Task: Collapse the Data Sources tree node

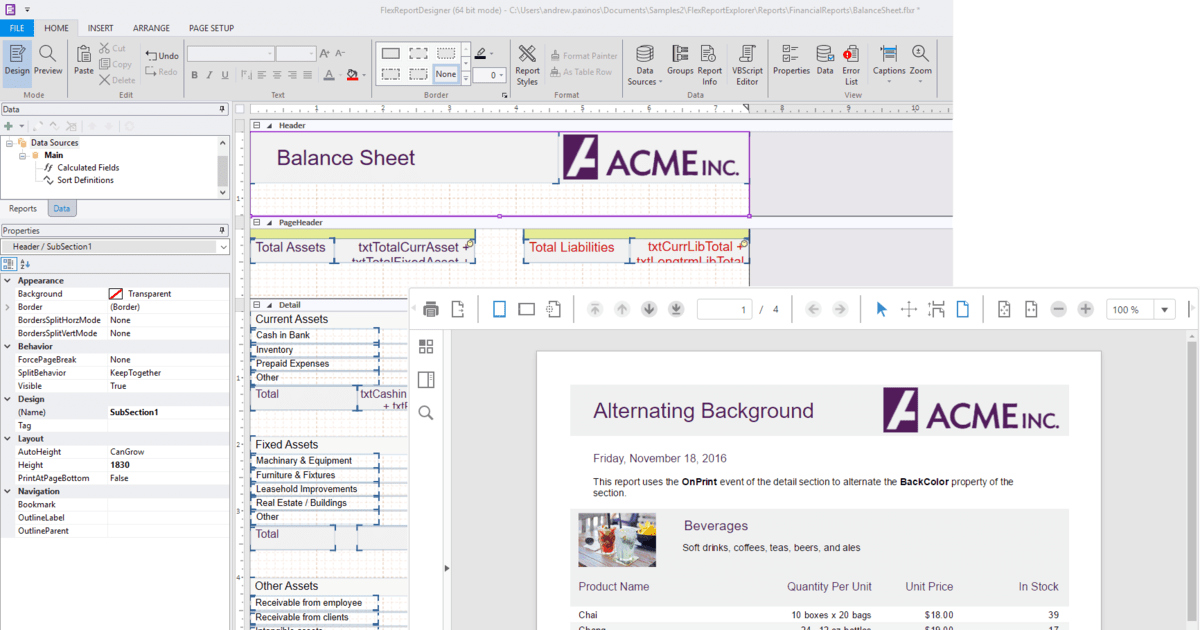Action: tap(9, 143)
